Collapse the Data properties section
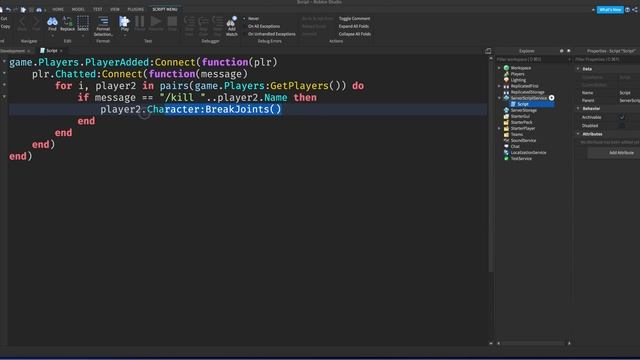The width and height of the screenshot is (640, 360). pos(578,69)
